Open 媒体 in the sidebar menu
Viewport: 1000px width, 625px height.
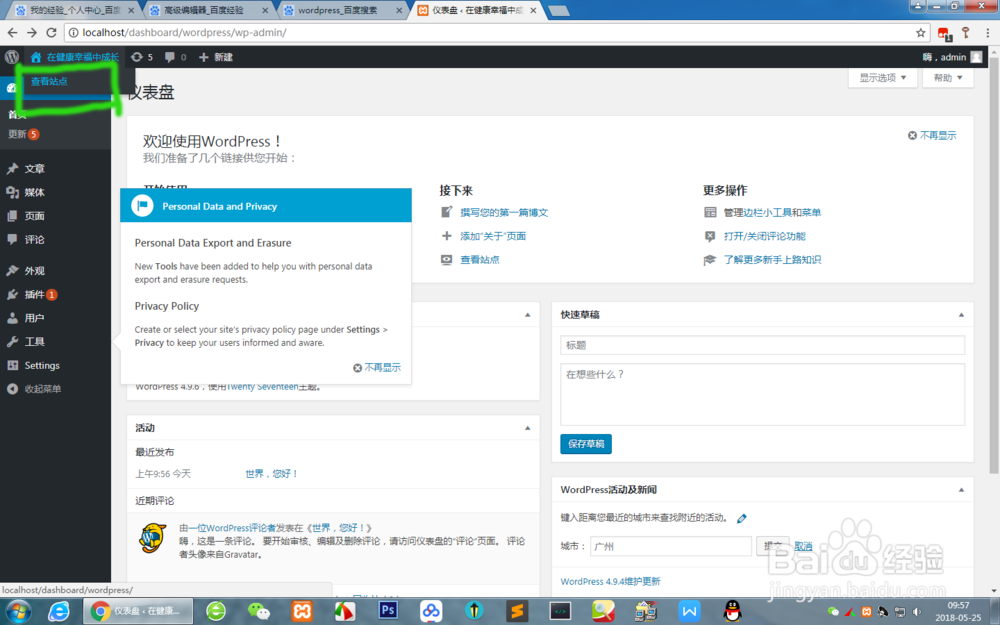tap(34, 192)
